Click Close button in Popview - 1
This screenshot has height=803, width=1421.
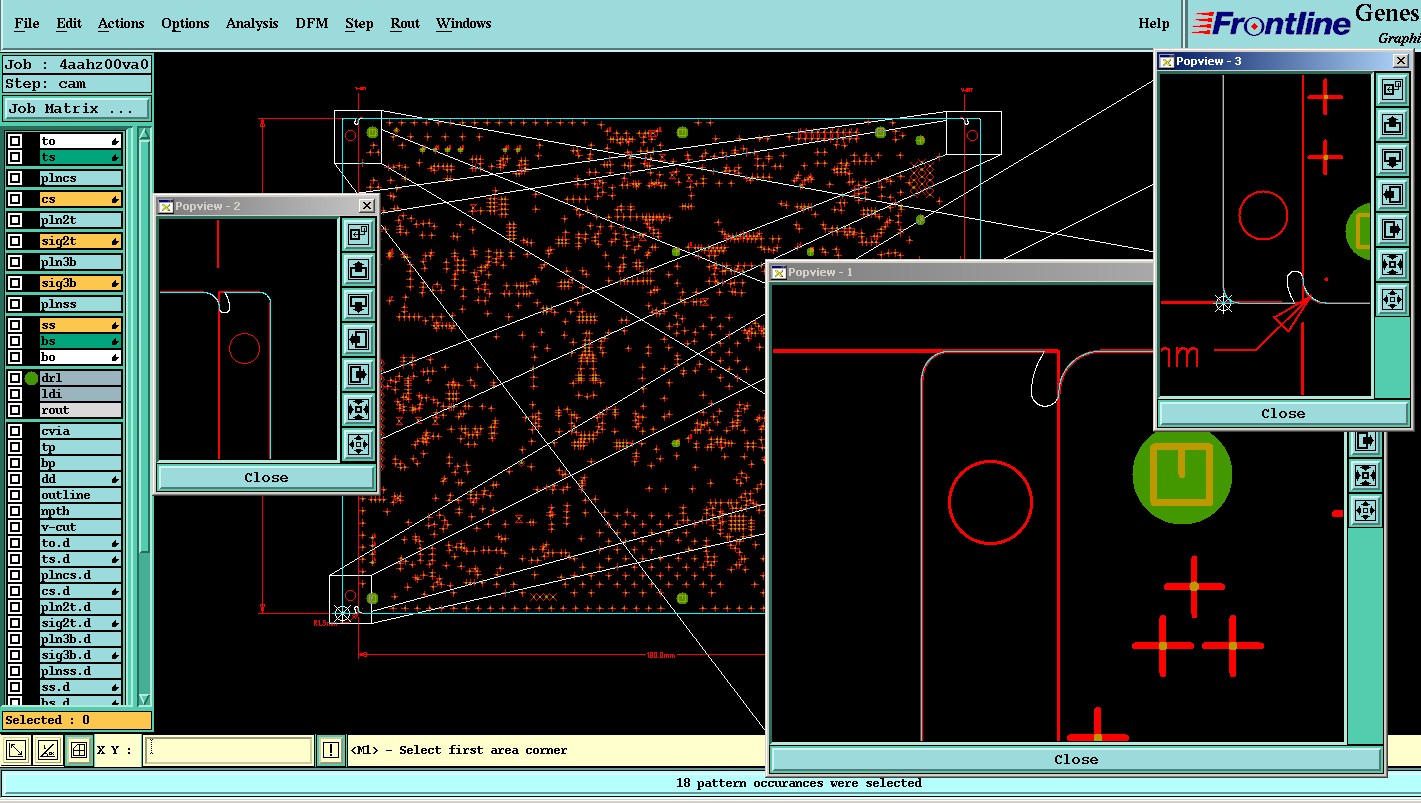click(x=1076, y=759)
